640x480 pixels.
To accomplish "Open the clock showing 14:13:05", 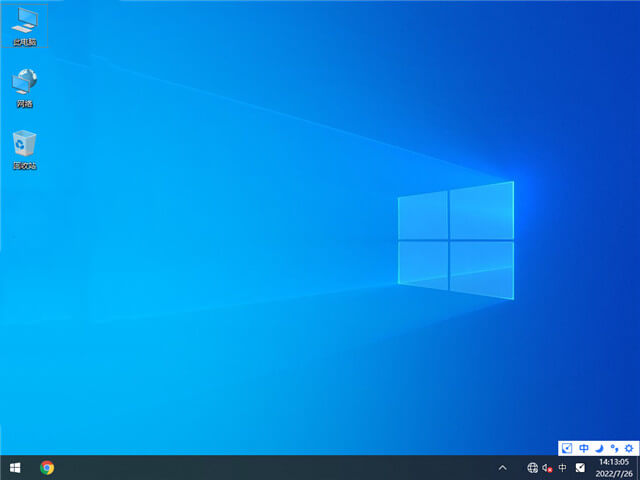I will [614, 468].
